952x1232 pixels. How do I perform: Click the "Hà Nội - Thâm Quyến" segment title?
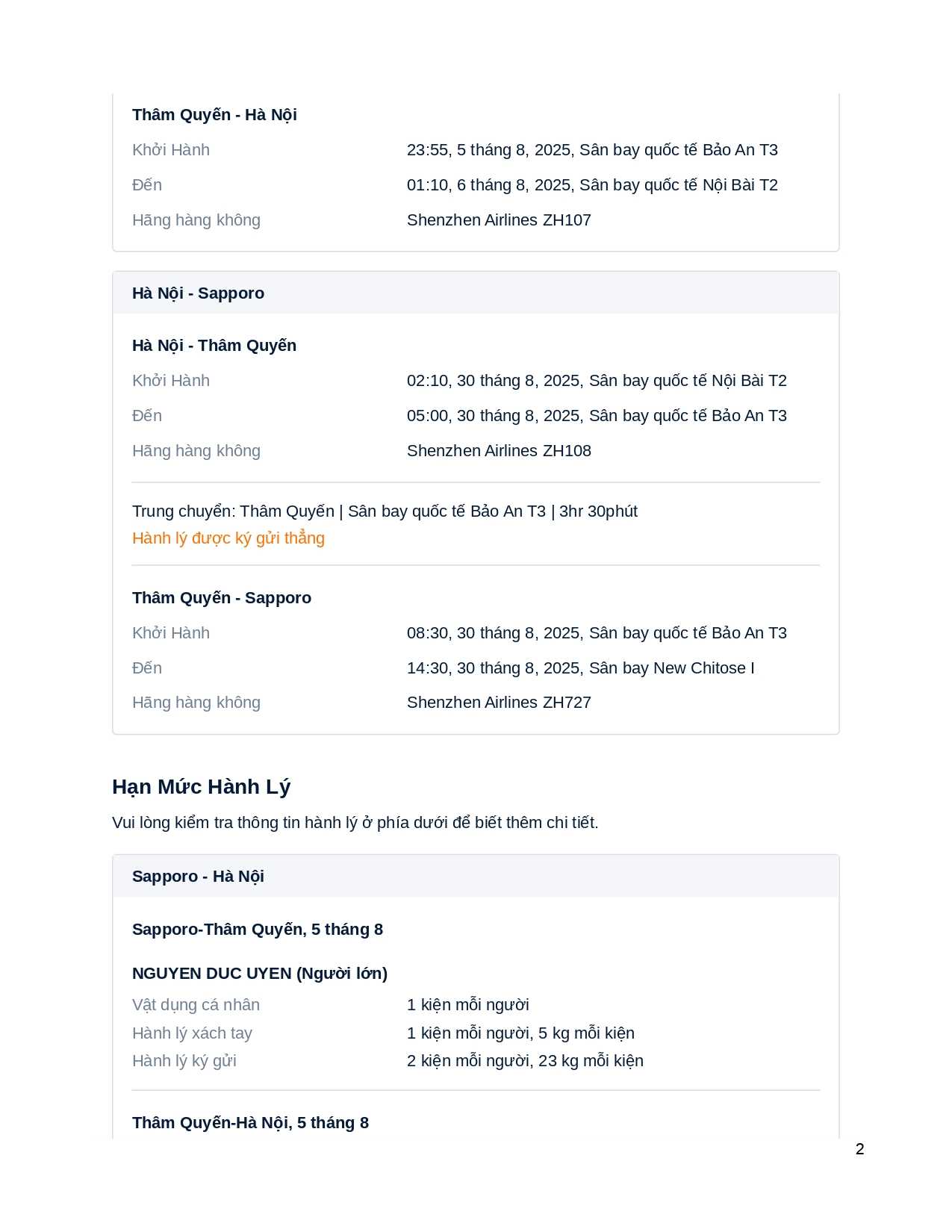214,346
